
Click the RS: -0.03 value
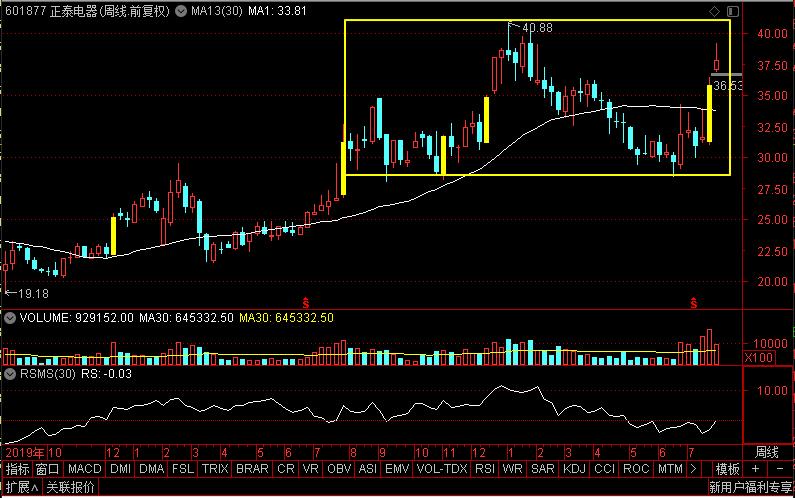click(106, 374)
